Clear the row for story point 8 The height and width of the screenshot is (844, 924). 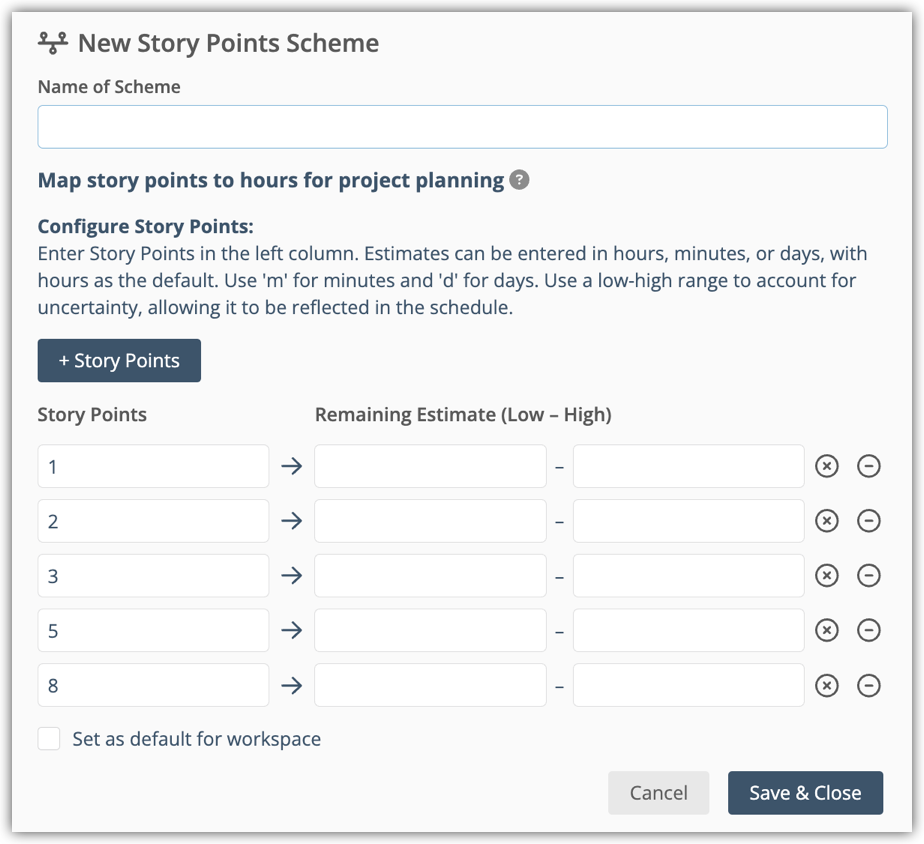click(827, 685)
